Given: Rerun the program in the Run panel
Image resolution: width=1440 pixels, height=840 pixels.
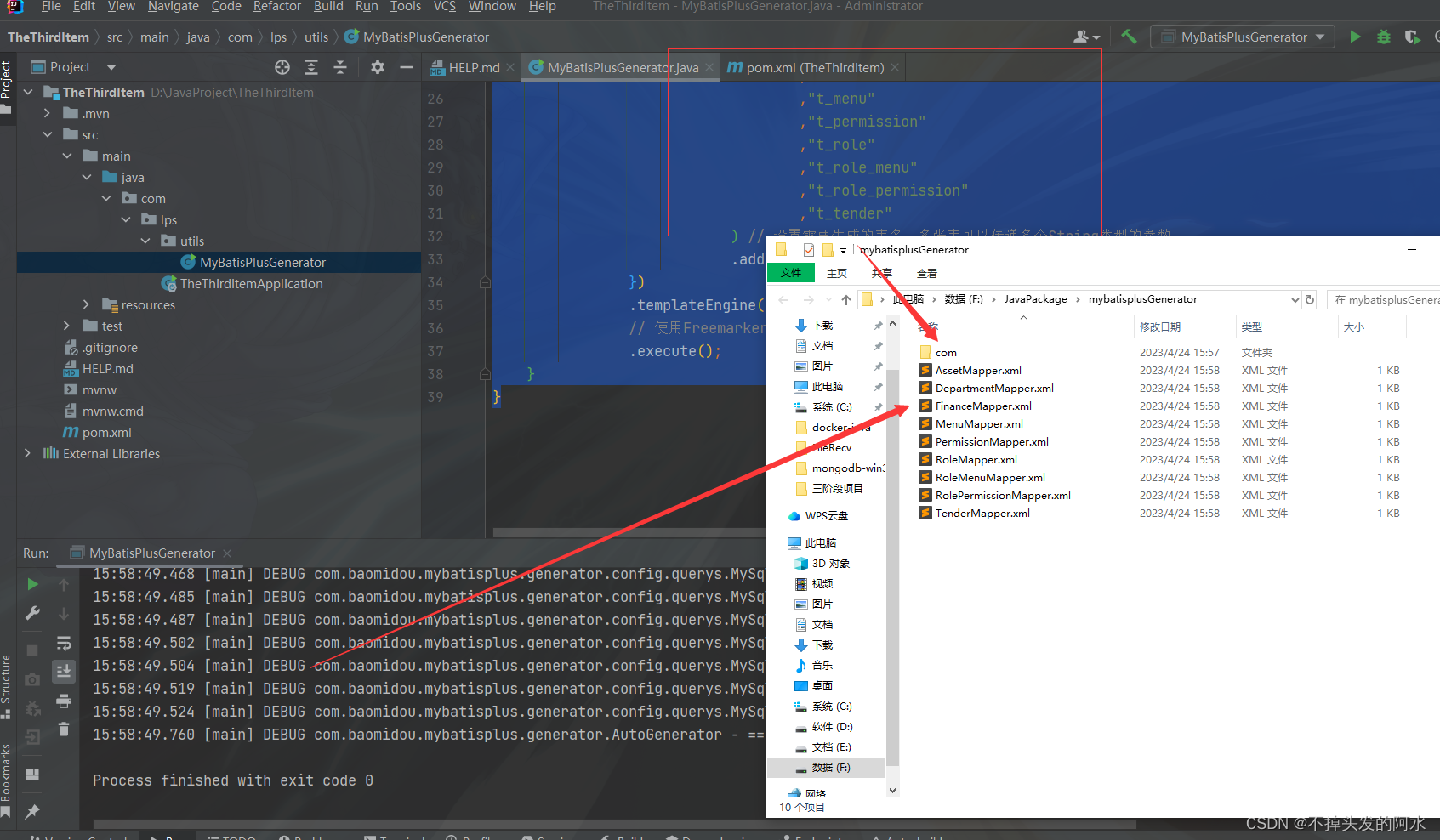Looking at the screenshot, I should [x=31, y=584].
